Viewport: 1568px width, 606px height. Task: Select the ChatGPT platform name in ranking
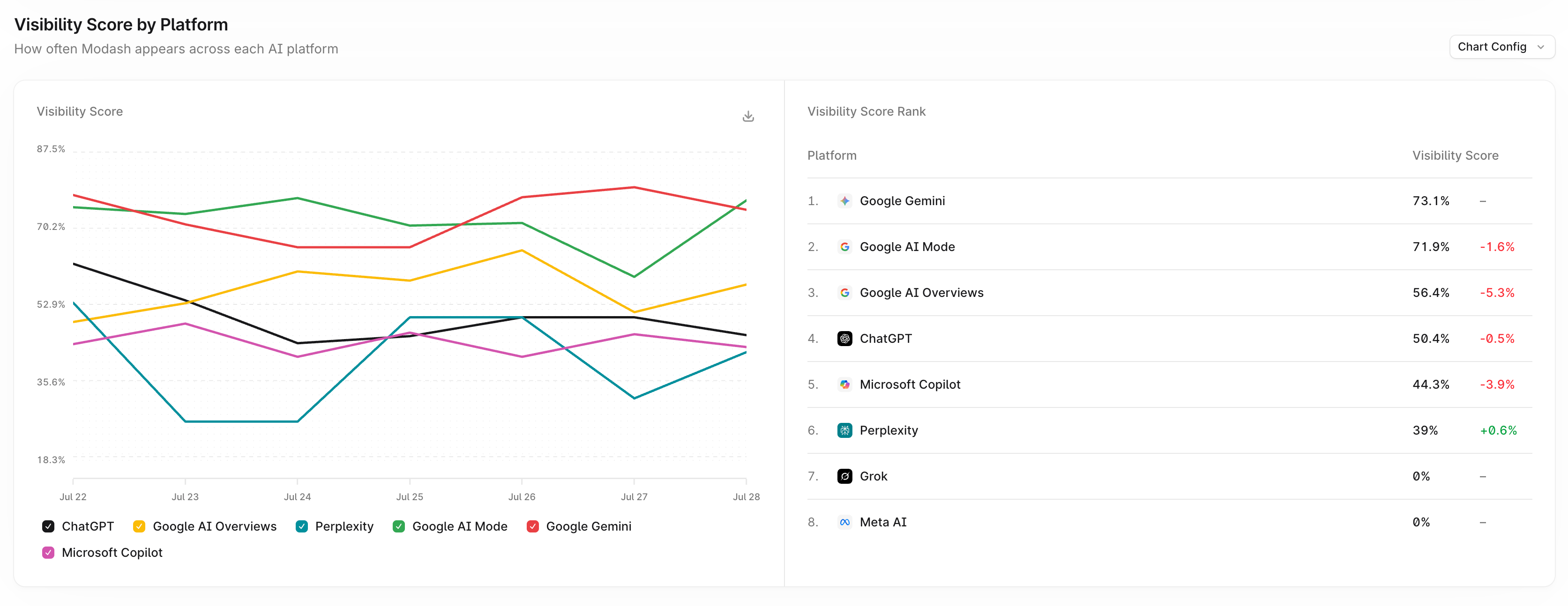886,339
